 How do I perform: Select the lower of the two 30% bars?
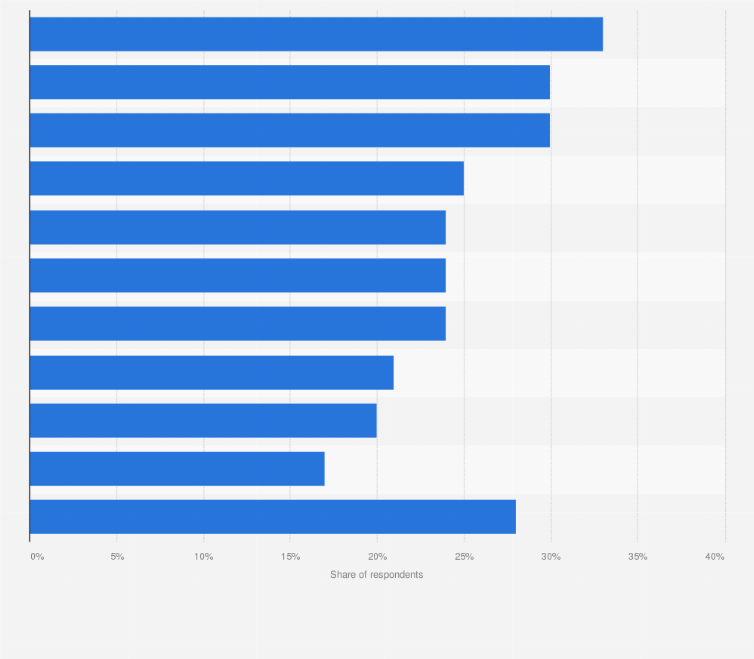[290, 130]
